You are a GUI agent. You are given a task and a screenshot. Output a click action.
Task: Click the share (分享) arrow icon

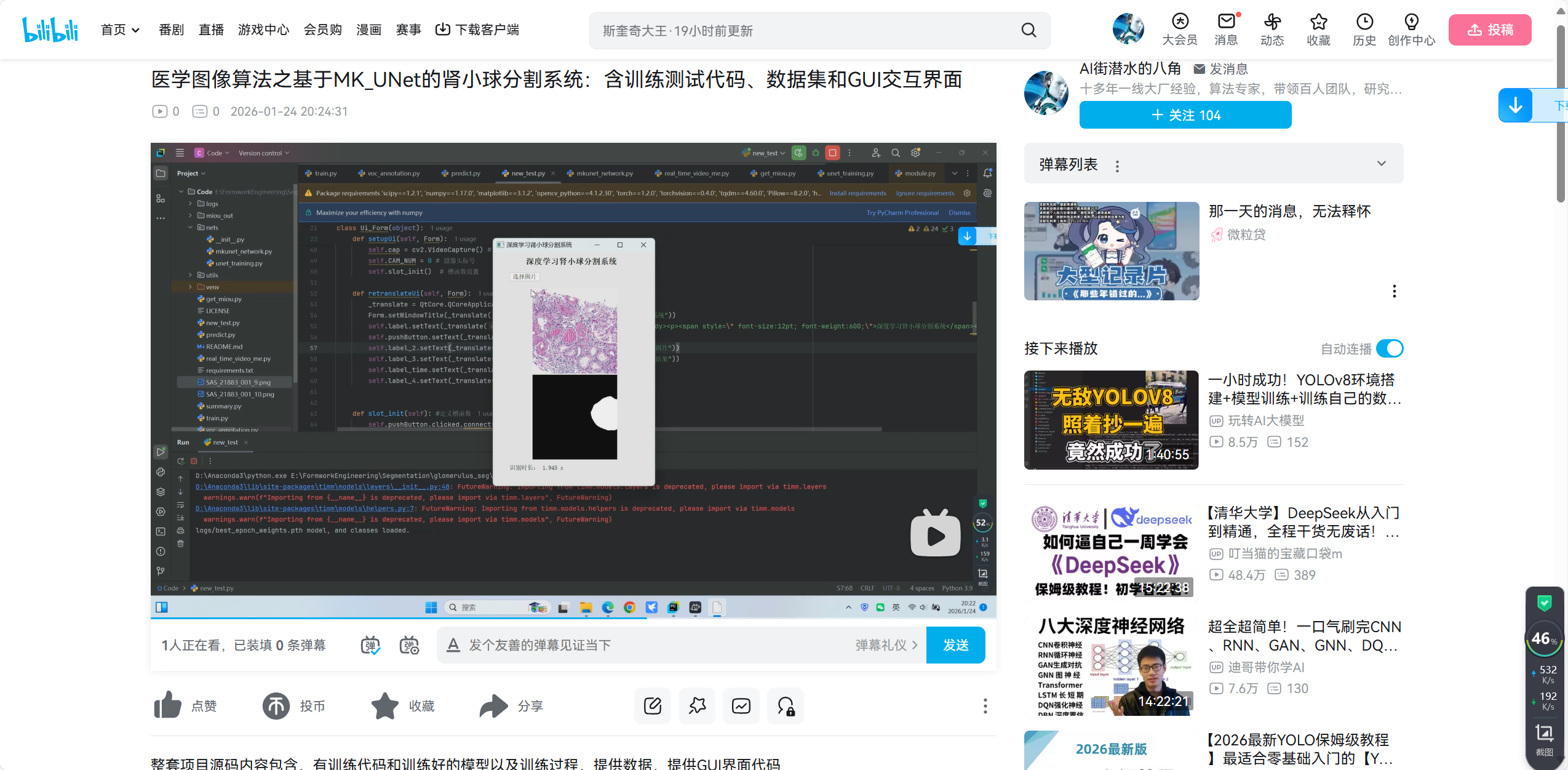[x=493, y=705]
